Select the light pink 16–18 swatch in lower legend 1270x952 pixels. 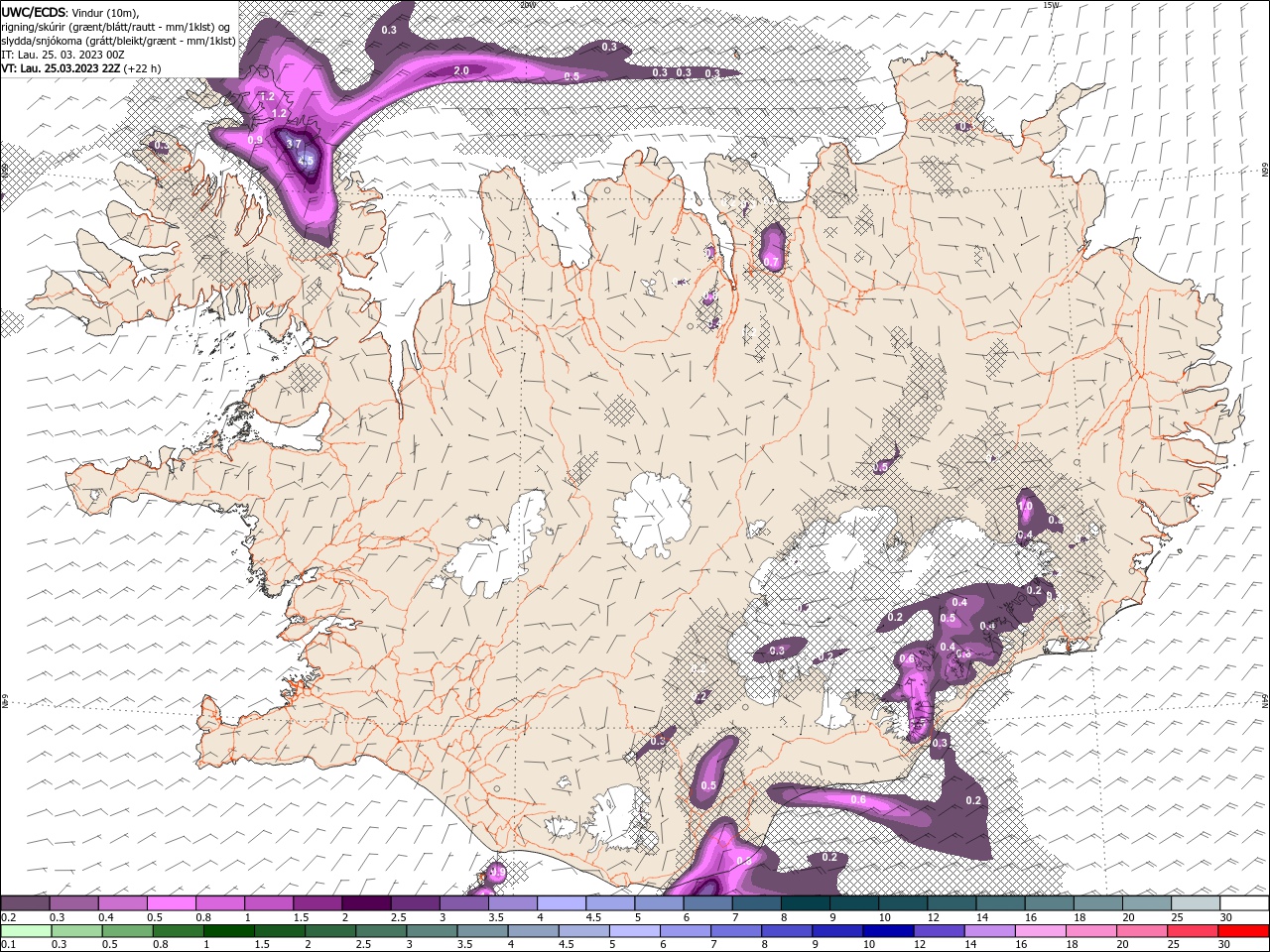(x=1039, y=931)
